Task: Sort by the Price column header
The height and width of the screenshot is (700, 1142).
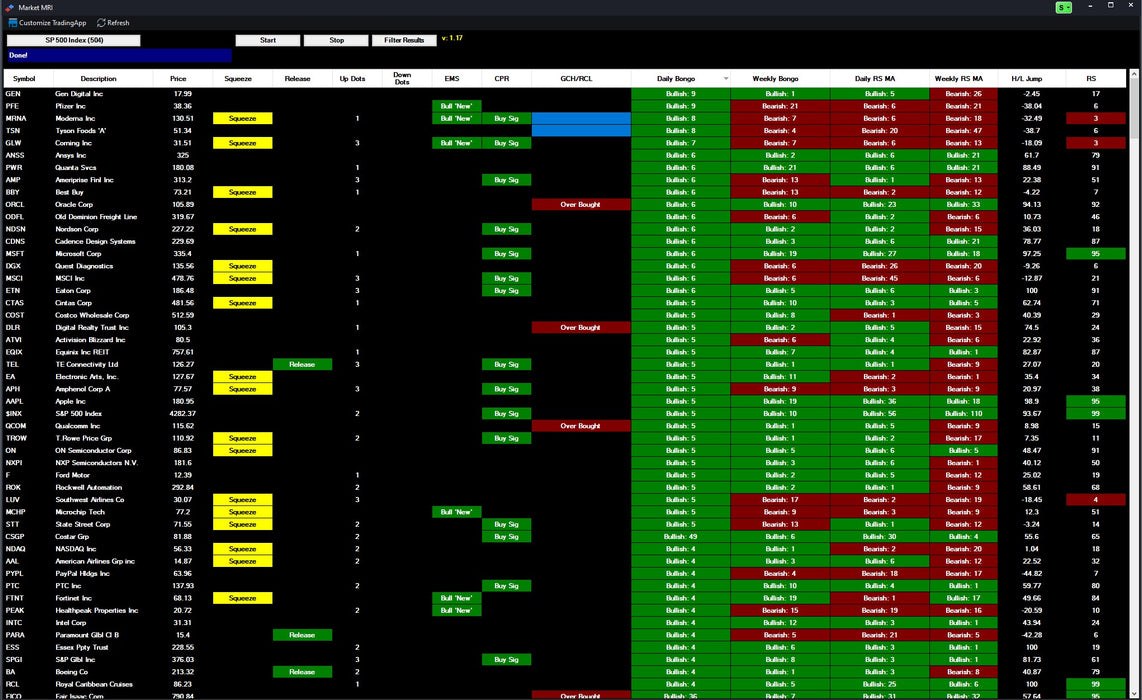Action: [x=178, y=78]
